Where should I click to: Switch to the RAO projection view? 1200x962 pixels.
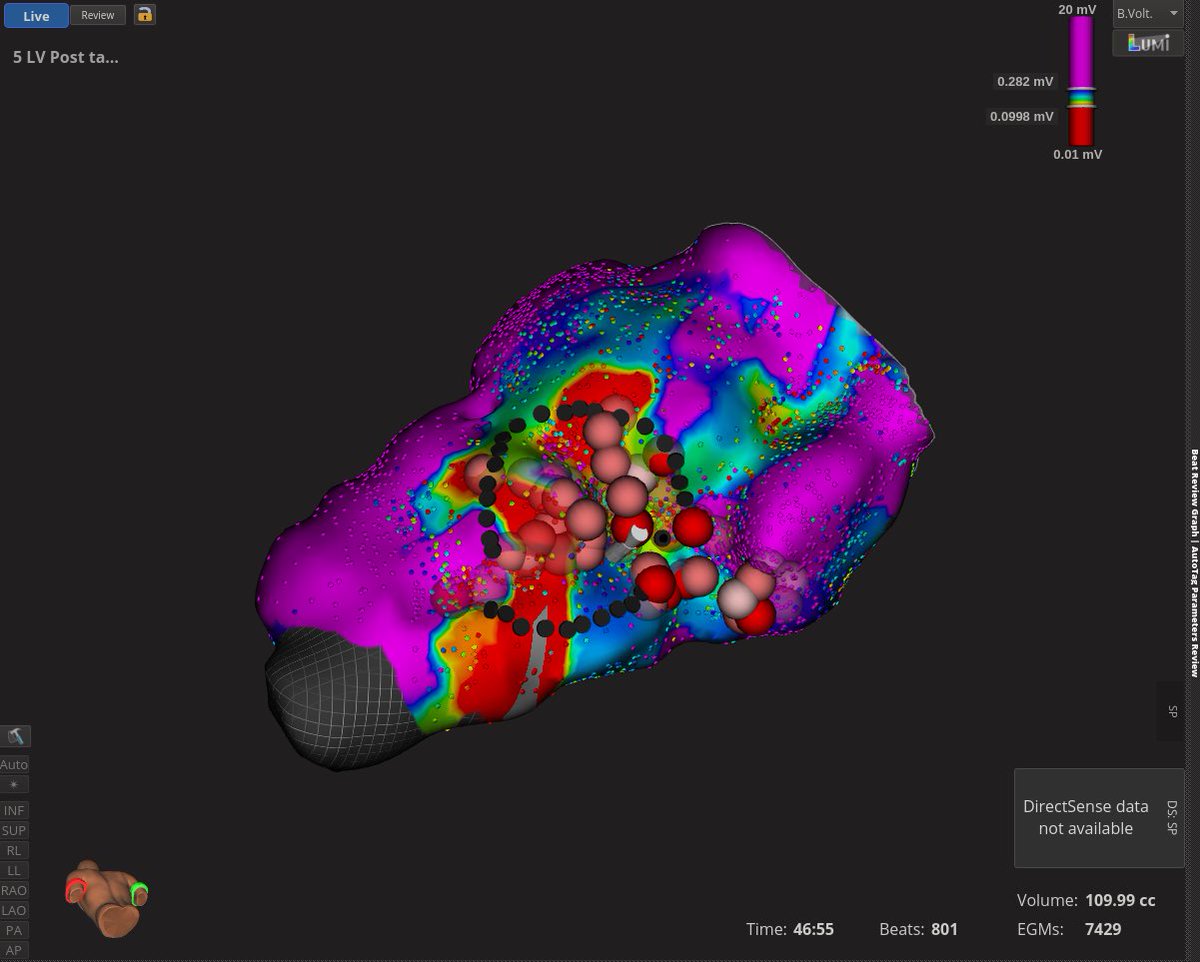pyautogui.click(x=14, y=890)
